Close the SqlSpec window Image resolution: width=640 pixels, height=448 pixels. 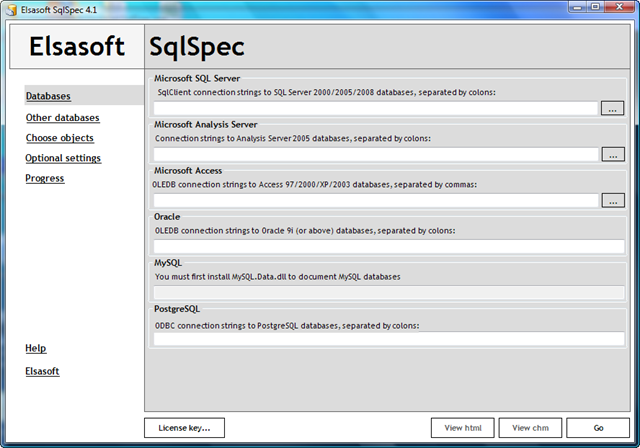coord(619,7)
